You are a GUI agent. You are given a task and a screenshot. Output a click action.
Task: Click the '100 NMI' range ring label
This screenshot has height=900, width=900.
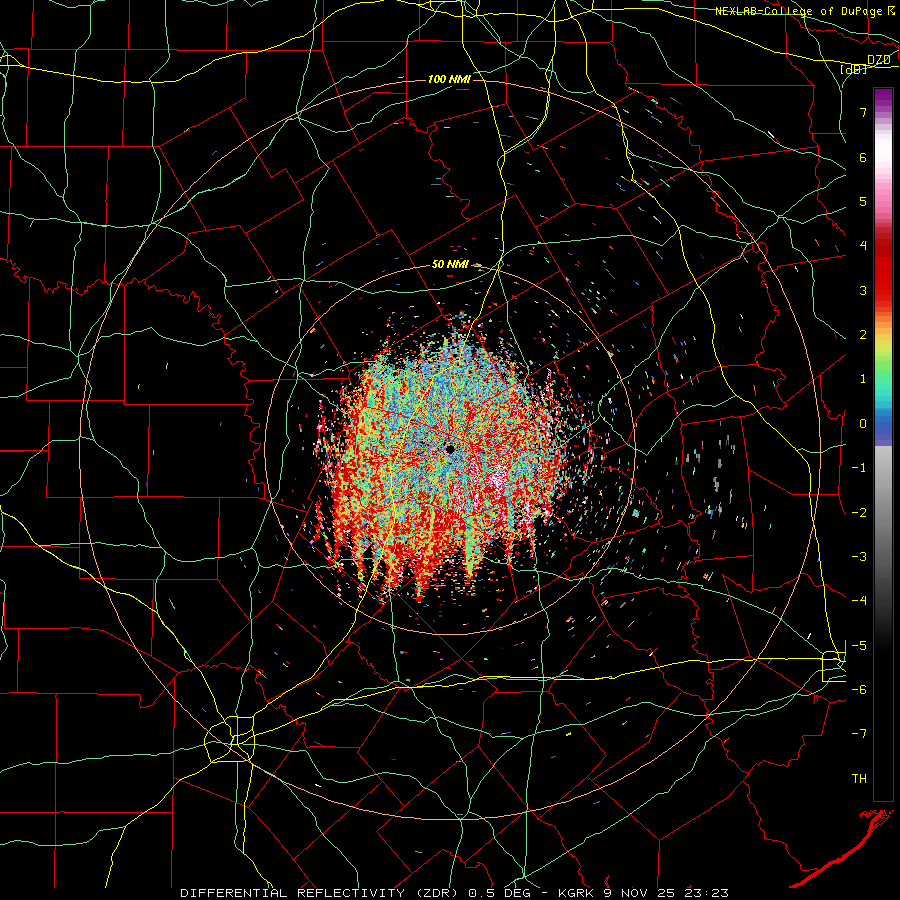coord(449,79)
